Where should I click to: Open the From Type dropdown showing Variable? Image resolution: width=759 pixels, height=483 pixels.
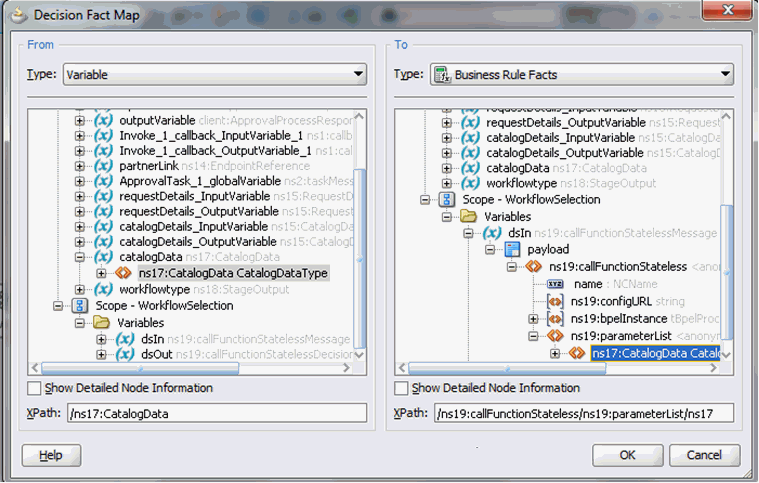(214, 75)
